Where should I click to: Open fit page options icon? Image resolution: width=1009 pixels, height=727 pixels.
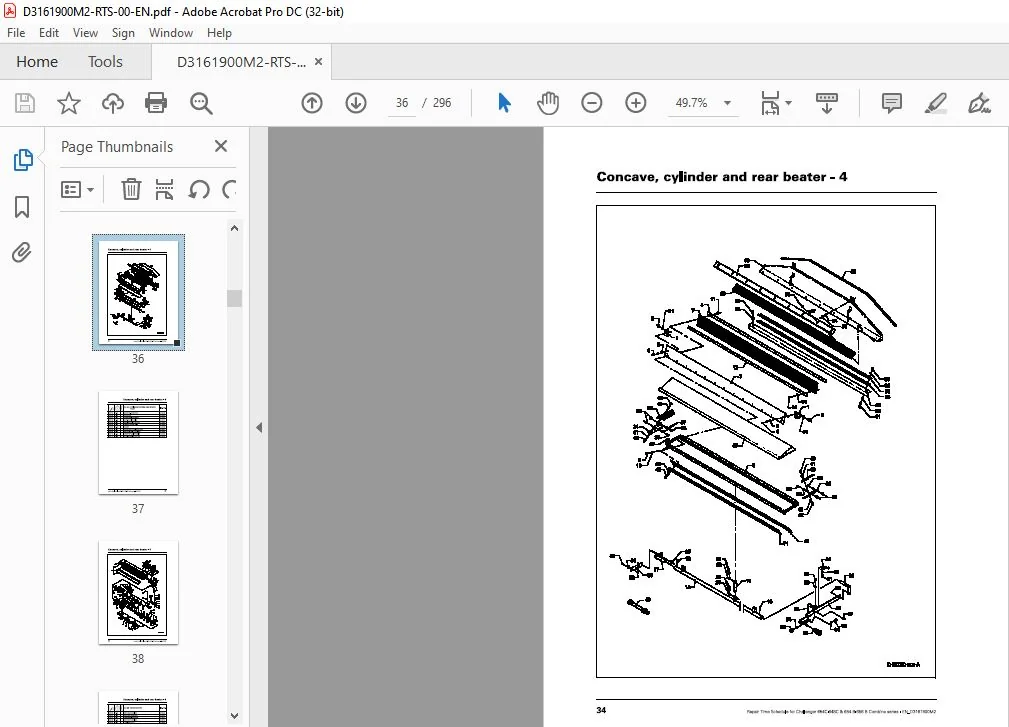click(770, 103)
